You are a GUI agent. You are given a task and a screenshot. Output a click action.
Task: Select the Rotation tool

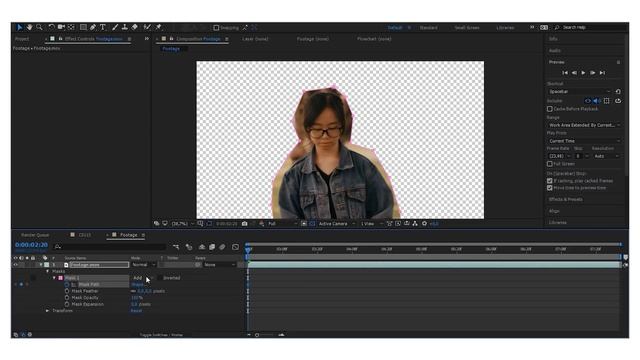[51, 27]
